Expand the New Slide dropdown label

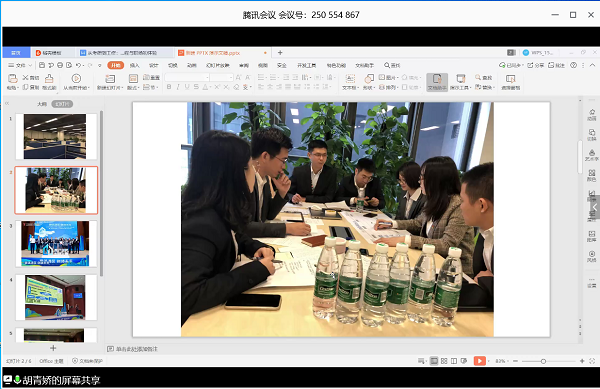click(110, 88)
